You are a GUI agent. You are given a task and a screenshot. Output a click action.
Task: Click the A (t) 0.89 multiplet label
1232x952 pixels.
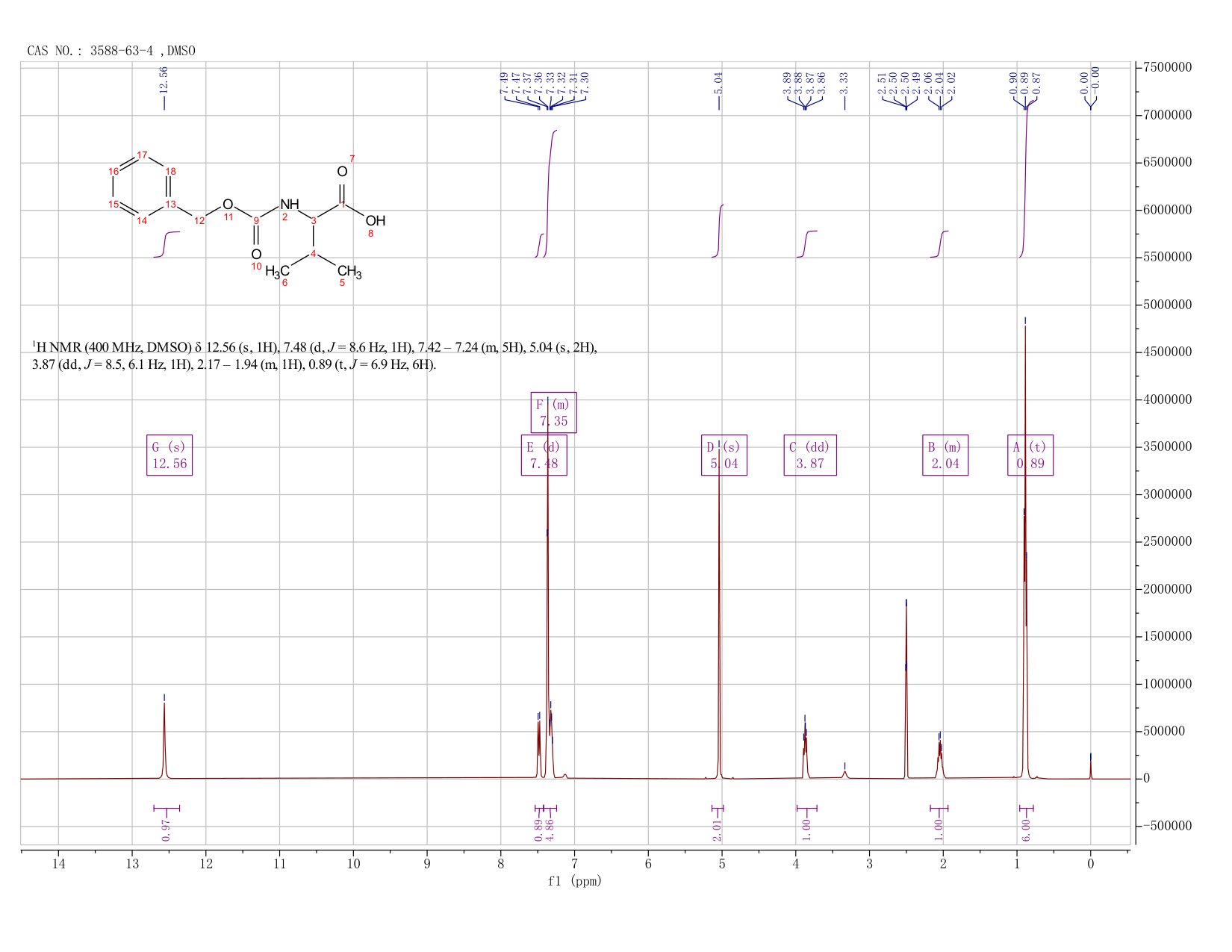1030,455
